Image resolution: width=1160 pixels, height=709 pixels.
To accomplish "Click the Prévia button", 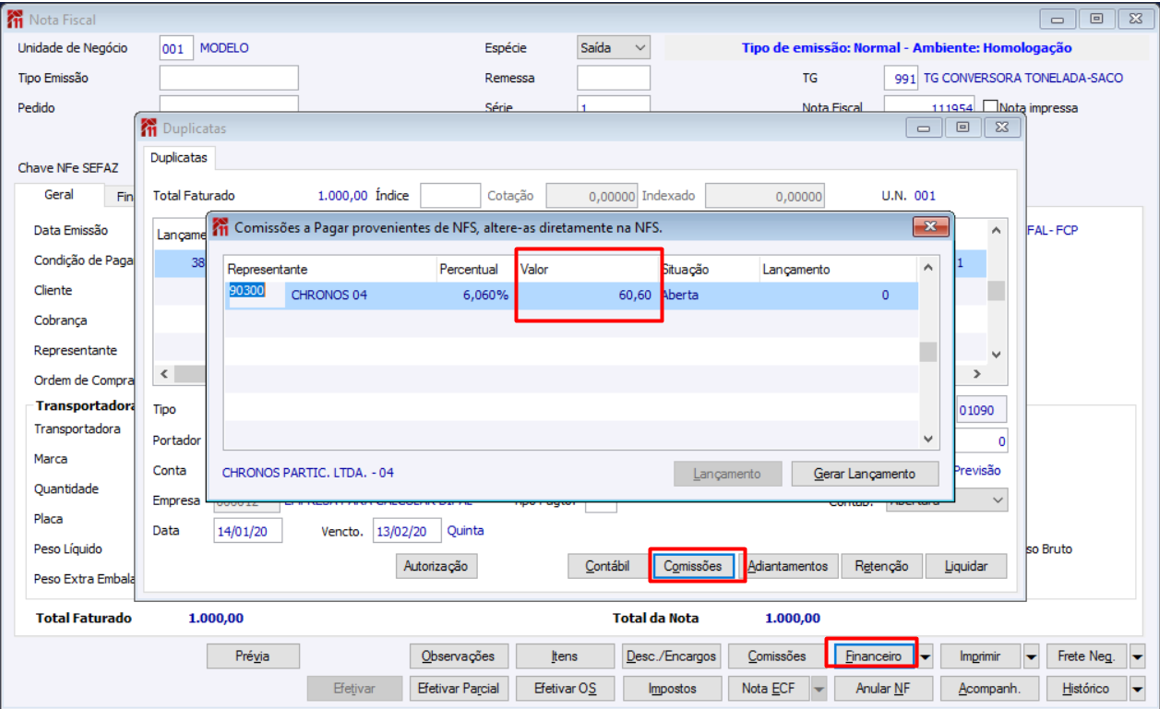I will point(253,656).
